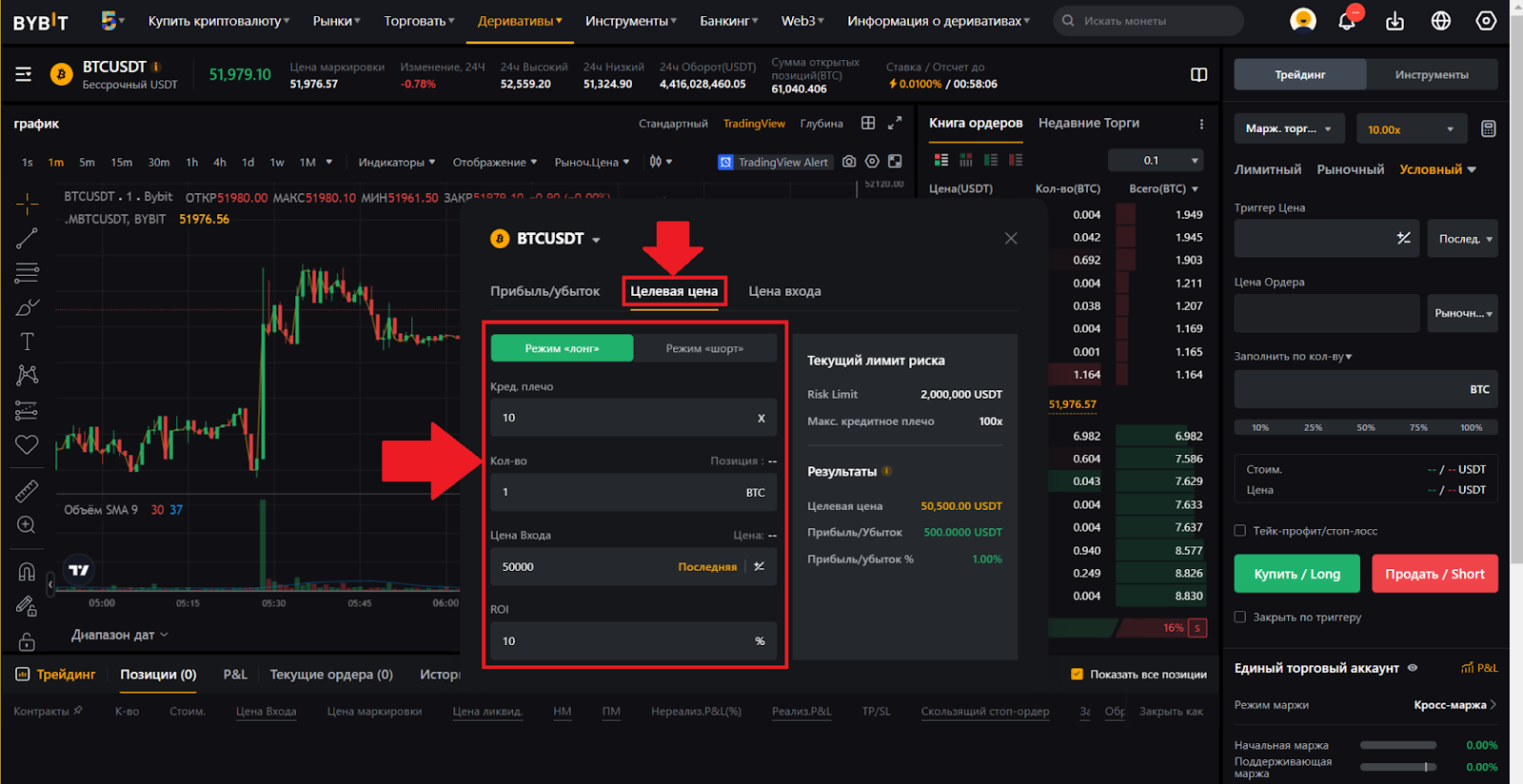Viewport: 1523px width, 784px height.
Task: Open the calculator icon in order panel
Action: click(1488, 129)
